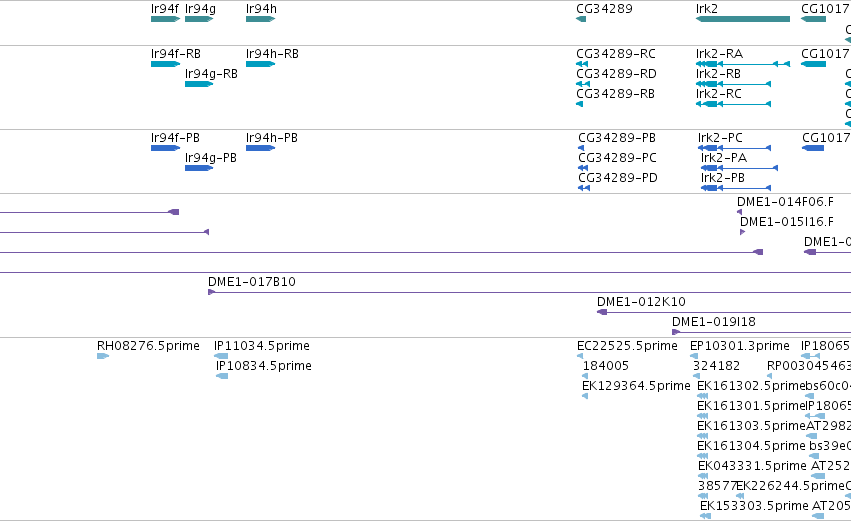Screen dimensions: 851x521
Task: Click the Ir94h gene label
Action: (x=261, y=9)
